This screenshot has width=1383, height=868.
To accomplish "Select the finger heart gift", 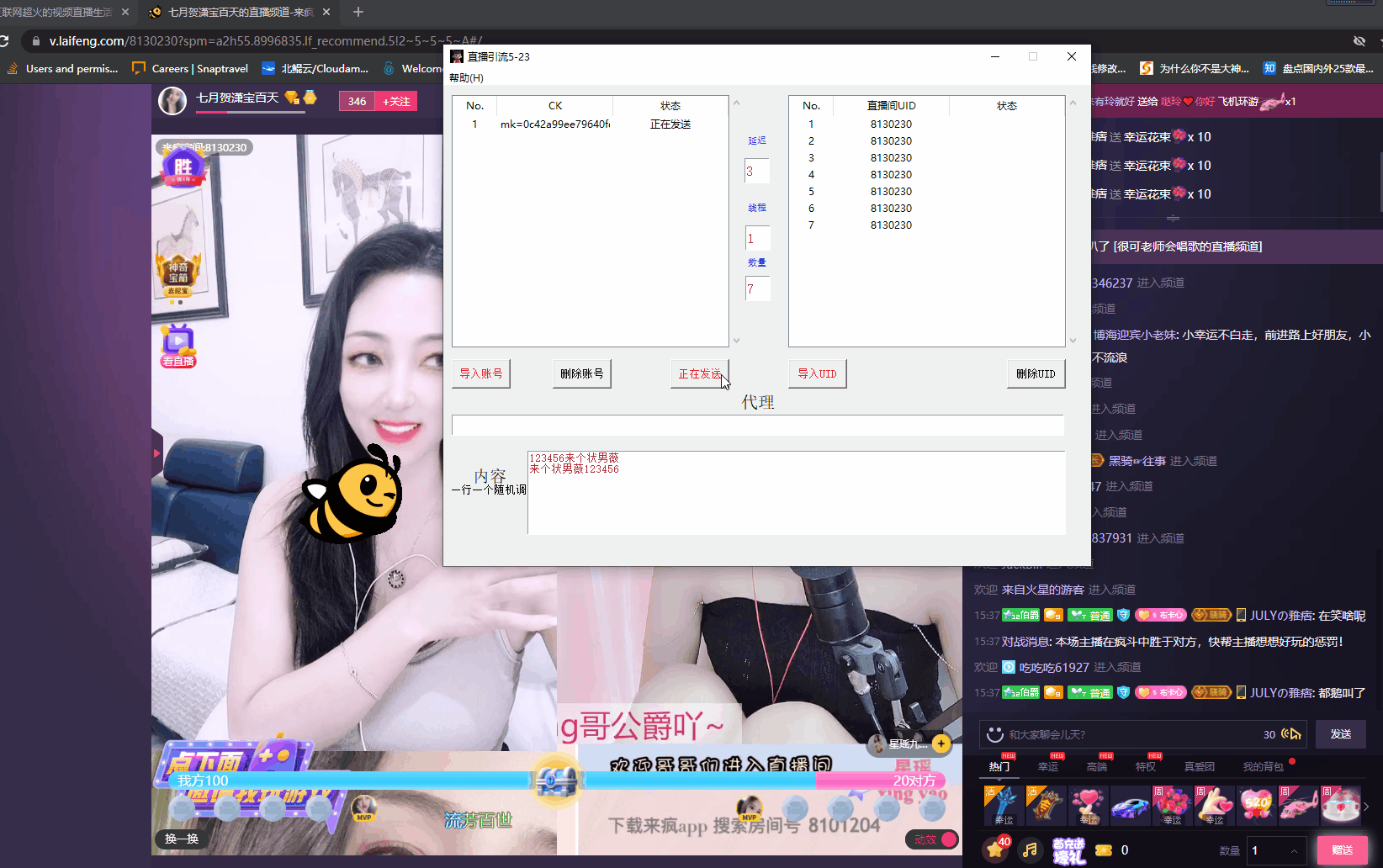I will [1215, 806].
